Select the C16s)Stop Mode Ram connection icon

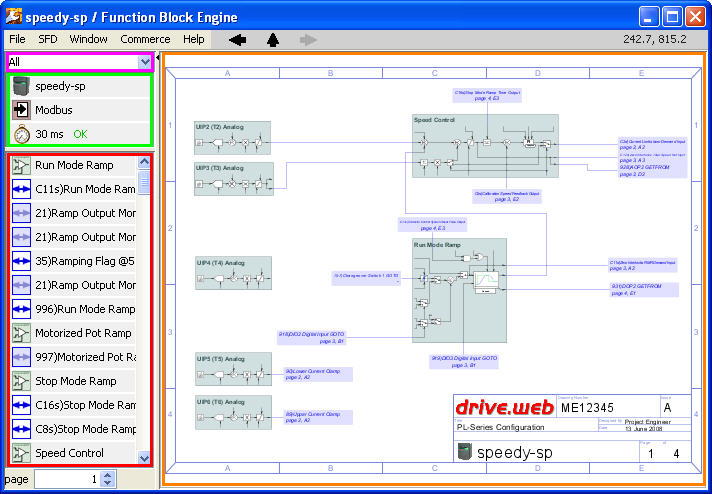[21, 405]
